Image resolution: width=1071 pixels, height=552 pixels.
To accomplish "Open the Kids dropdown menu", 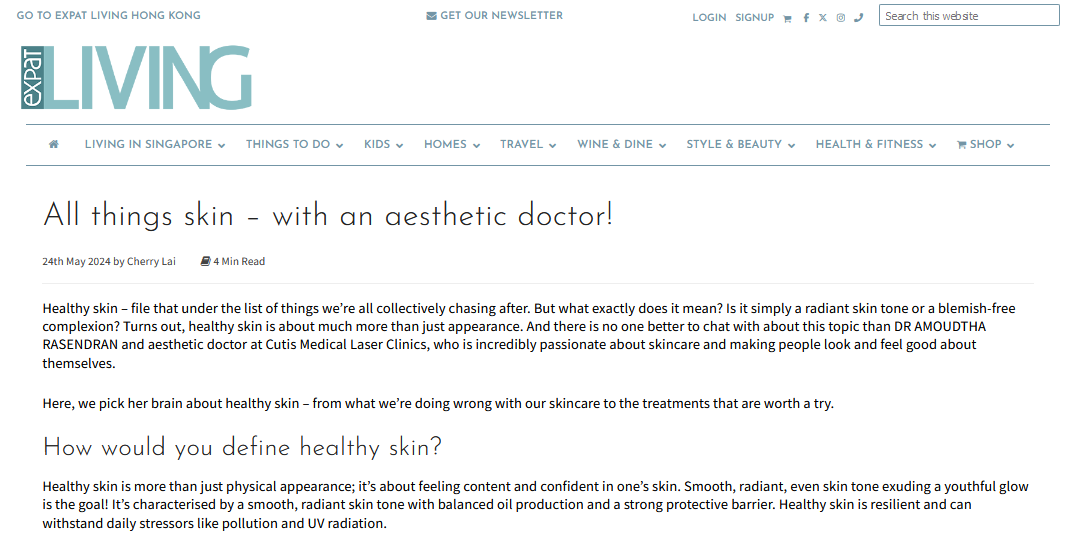I will tap(383, 145).
